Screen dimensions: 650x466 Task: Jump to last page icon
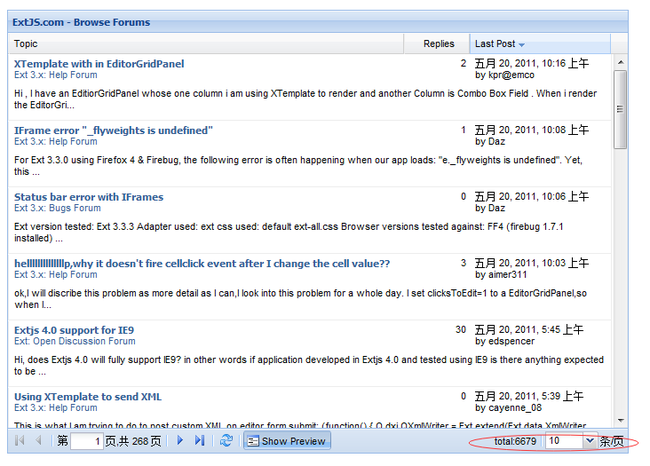point(199,440)
